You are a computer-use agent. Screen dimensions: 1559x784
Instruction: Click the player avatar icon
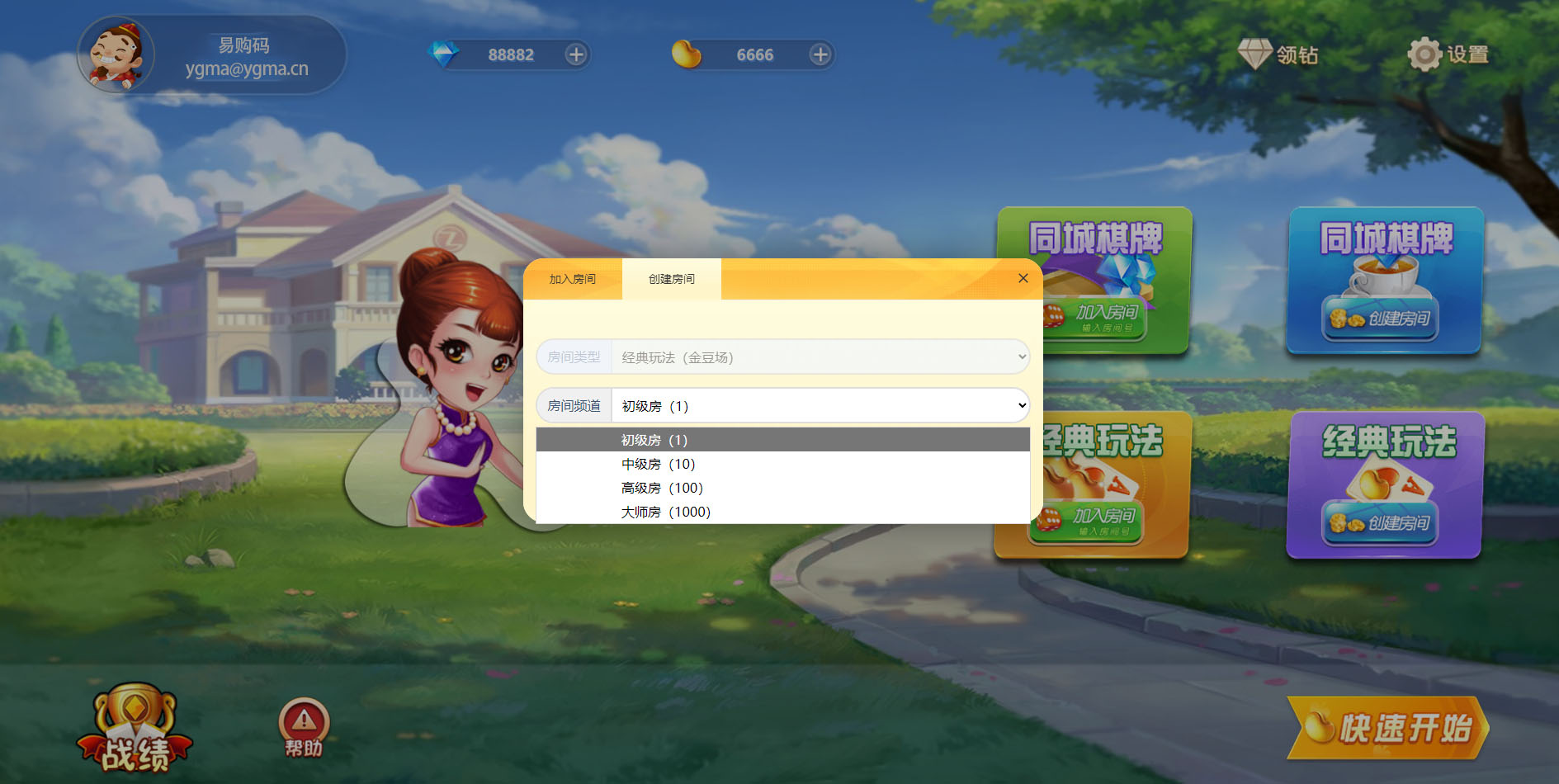[116, 55]
